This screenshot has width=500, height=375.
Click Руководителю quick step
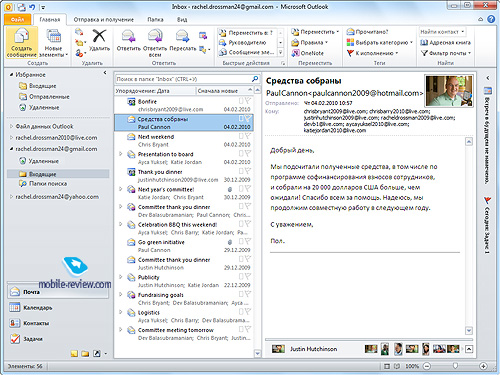point(247,42)
